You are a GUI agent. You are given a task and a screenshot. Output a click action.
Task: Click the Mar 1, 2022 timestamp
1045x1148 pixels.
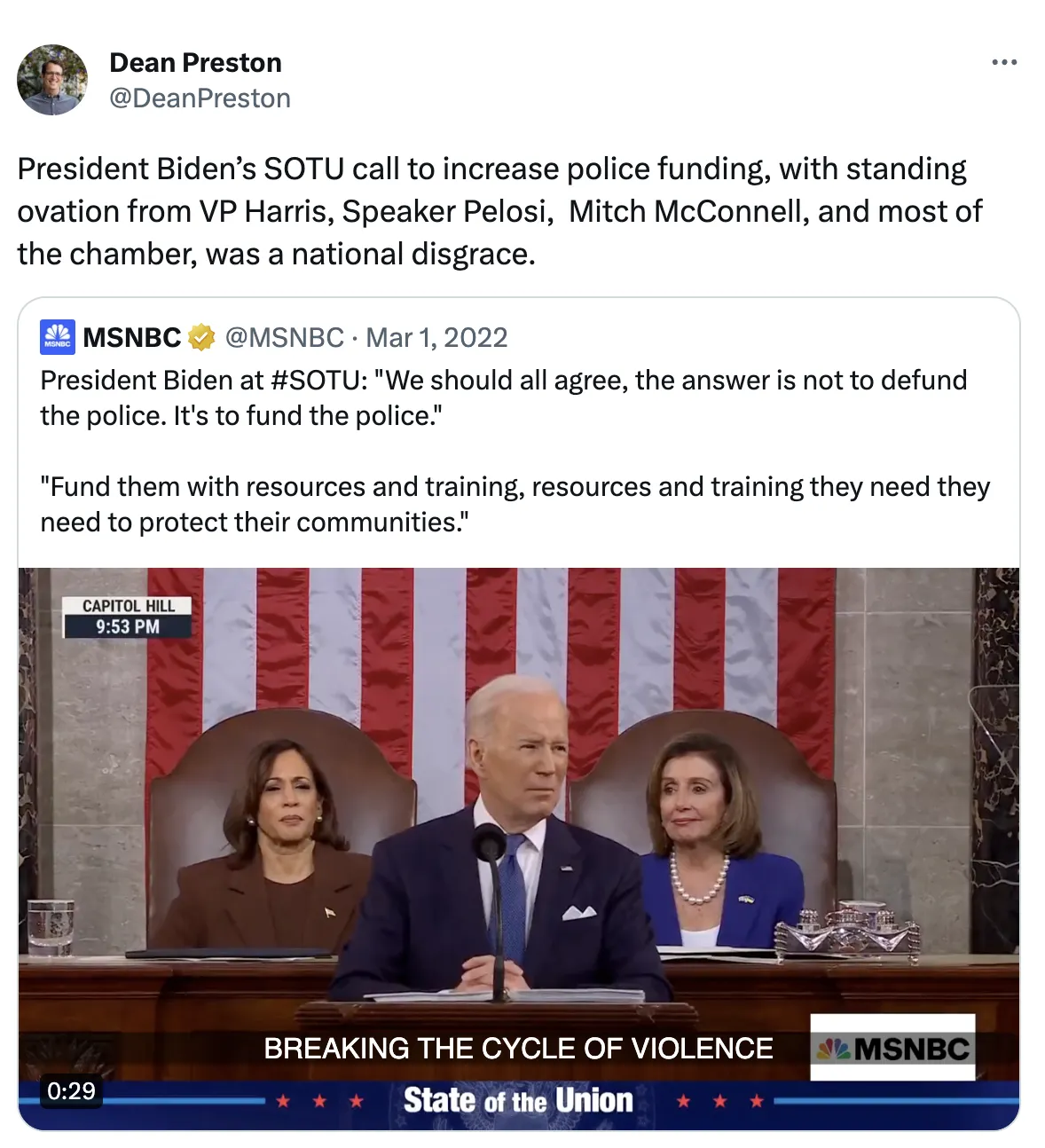[x=436, y=337]
